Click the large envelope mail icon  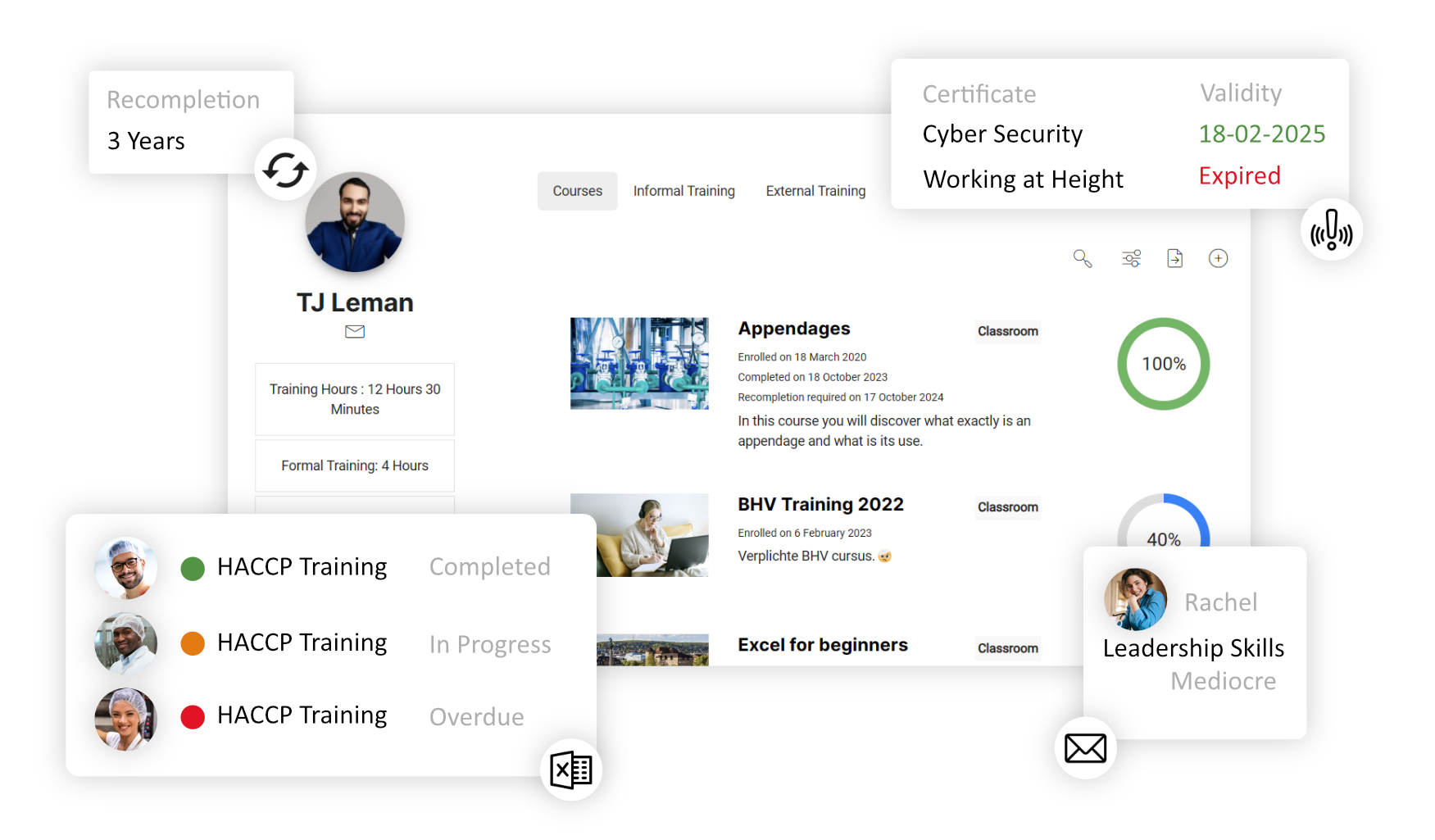pyautogui.click(x=1085, y=748)
